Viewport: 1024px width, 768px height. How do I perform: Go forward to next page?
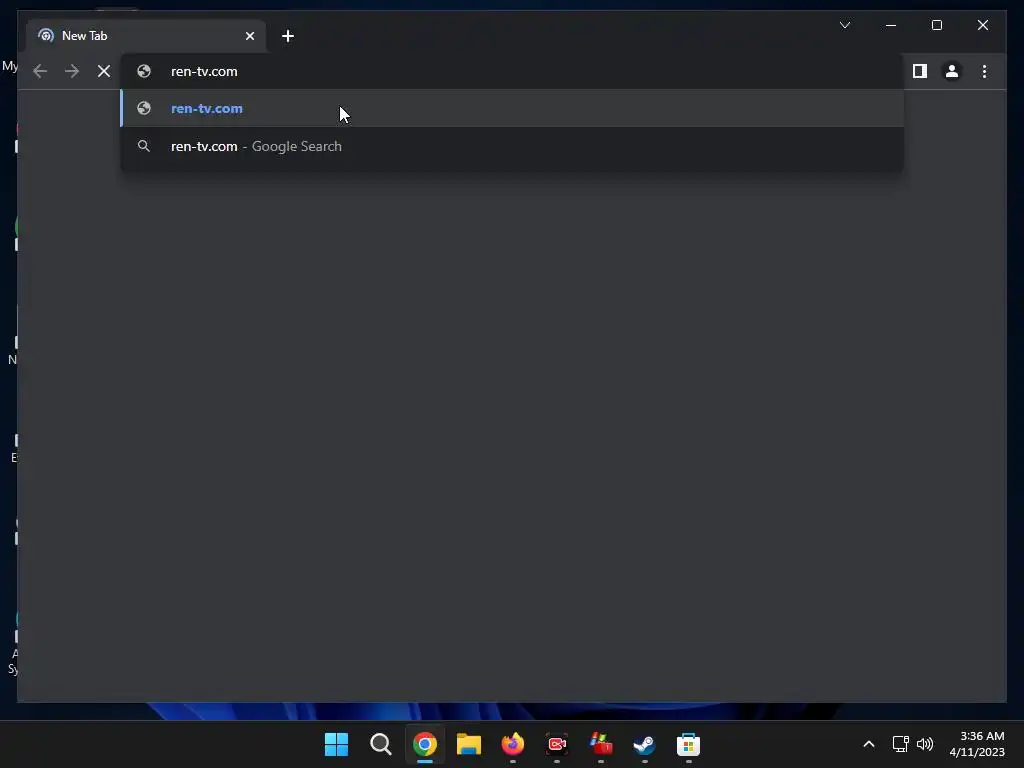72,71
